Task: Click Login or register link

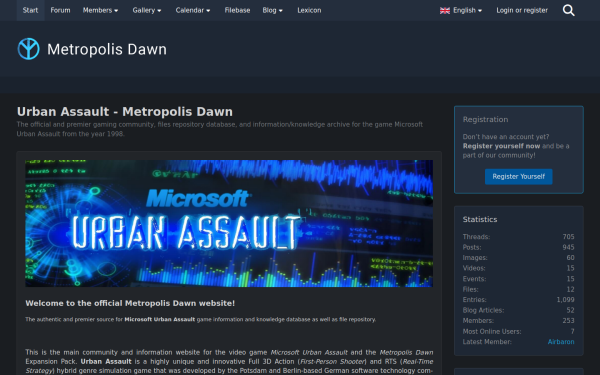Action: click(522, 10)
